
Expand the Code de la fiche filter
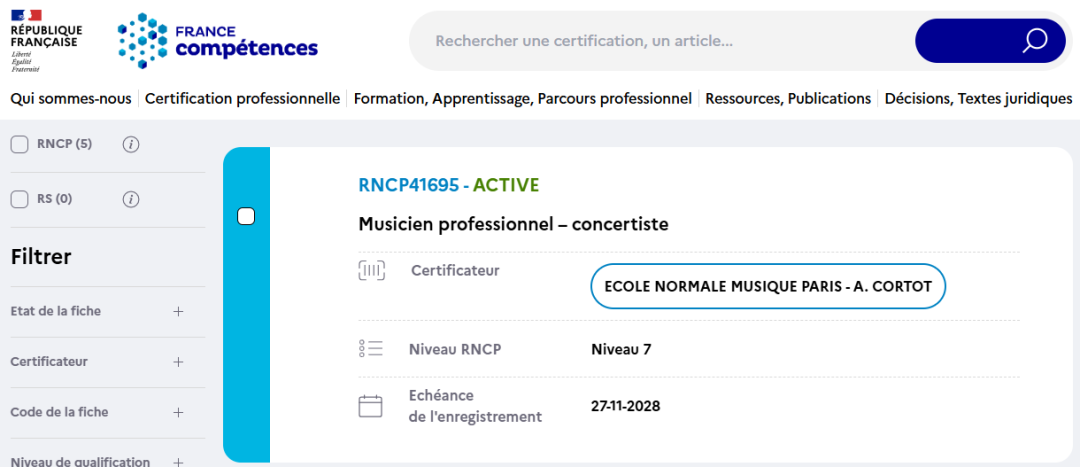click(178, 412)
